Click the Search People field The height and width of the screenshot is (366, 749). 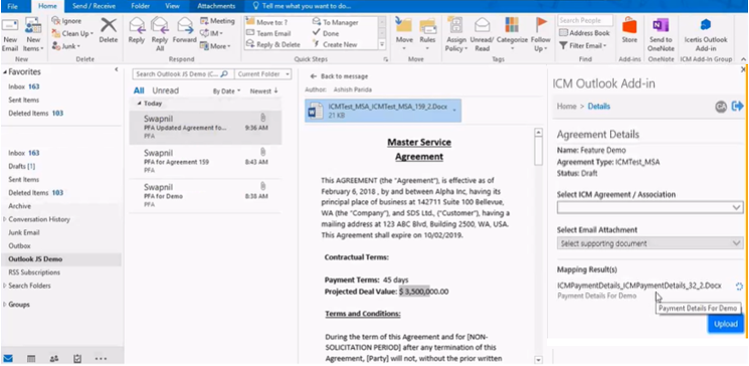585,21
